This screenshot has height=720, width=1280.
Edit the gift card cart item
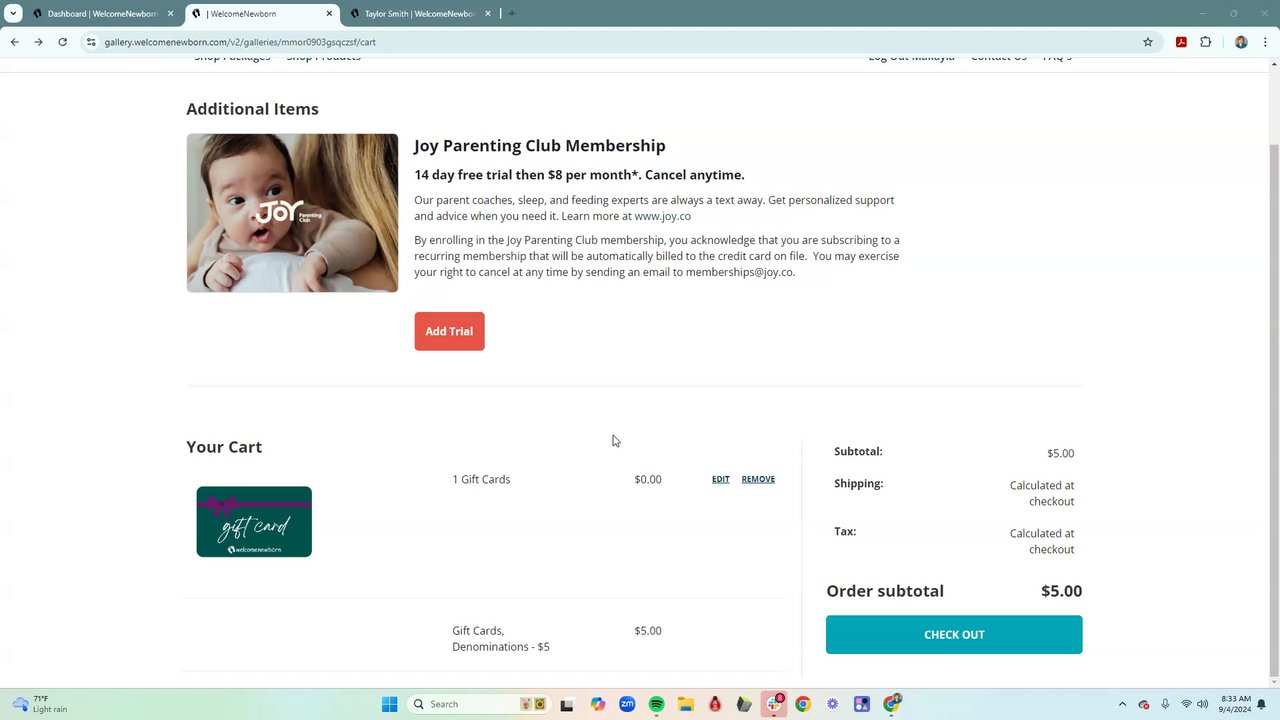click(x=720, y=479)
